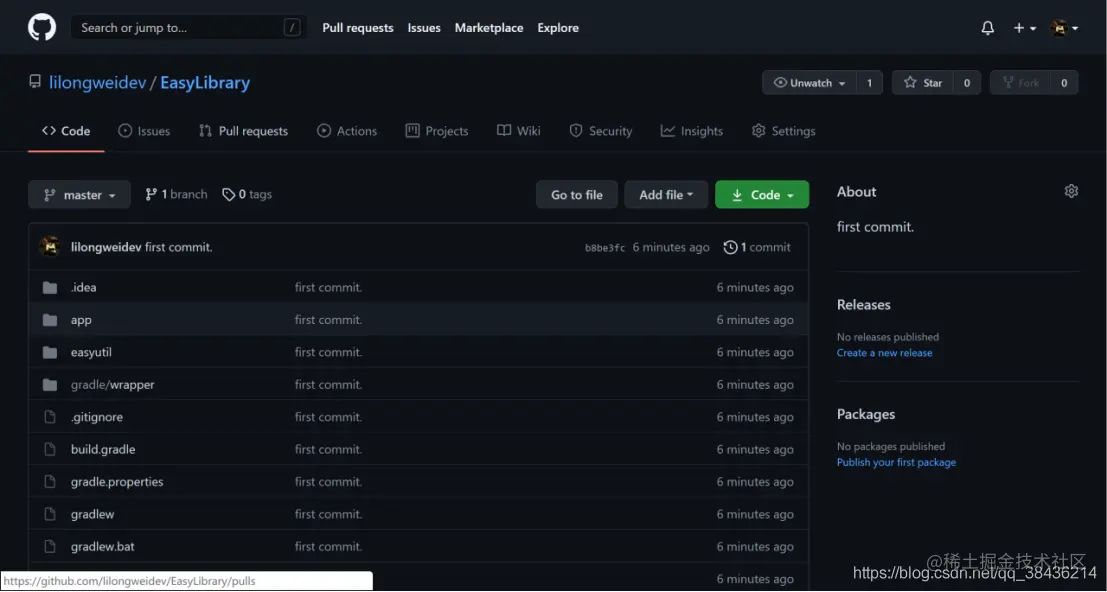Open the gradle/wrapper folder name
1107x592 pixels.
point(112,385)
